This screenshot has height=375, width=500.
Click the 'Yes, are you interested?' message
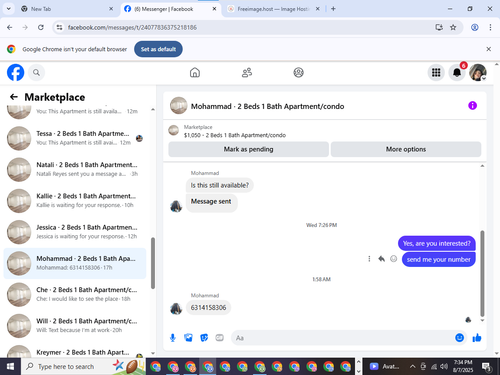(437, 243)
